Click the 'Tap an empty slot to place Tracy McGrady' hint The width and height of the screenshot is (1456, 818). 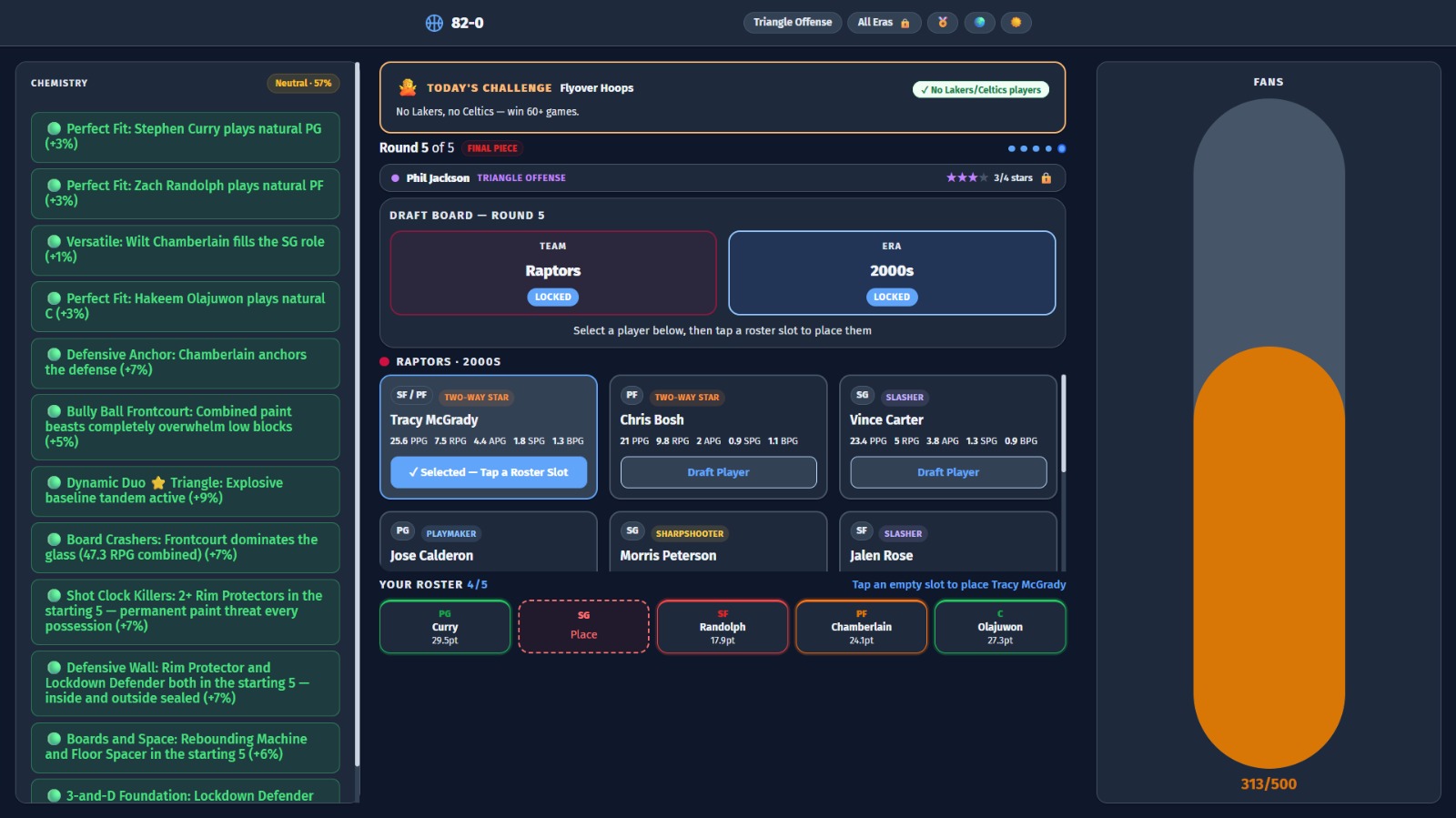[x=959, y=584]
